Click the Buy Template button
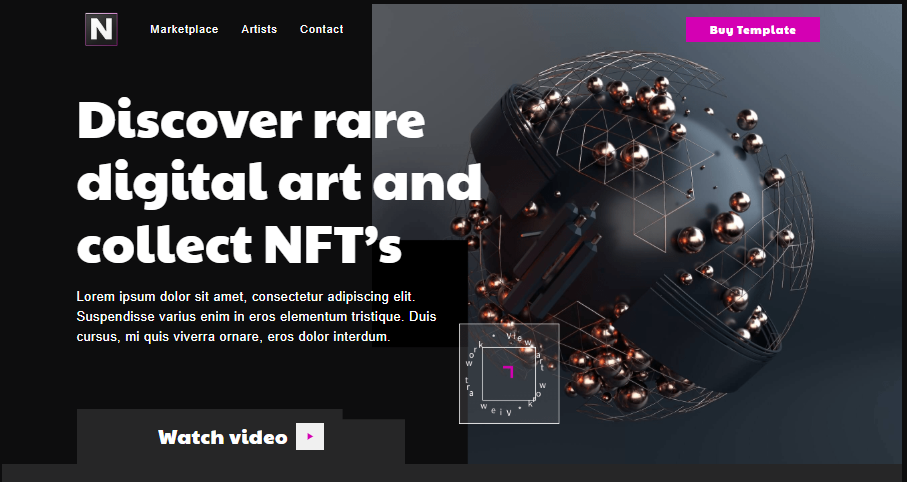 (752, 30)
